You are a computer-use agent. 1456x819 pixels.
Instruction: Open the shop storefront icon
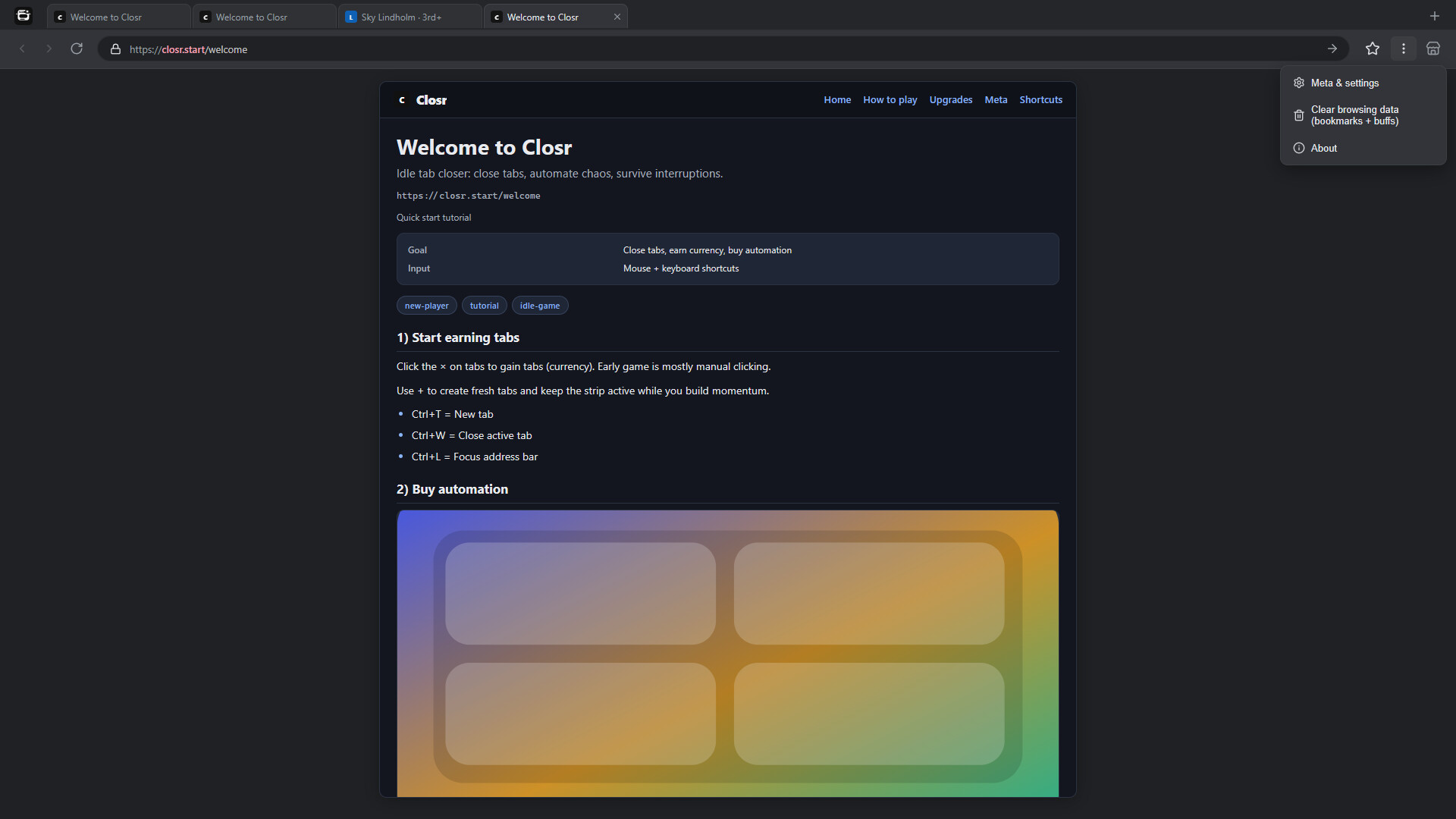click(x=1432, y=49)
